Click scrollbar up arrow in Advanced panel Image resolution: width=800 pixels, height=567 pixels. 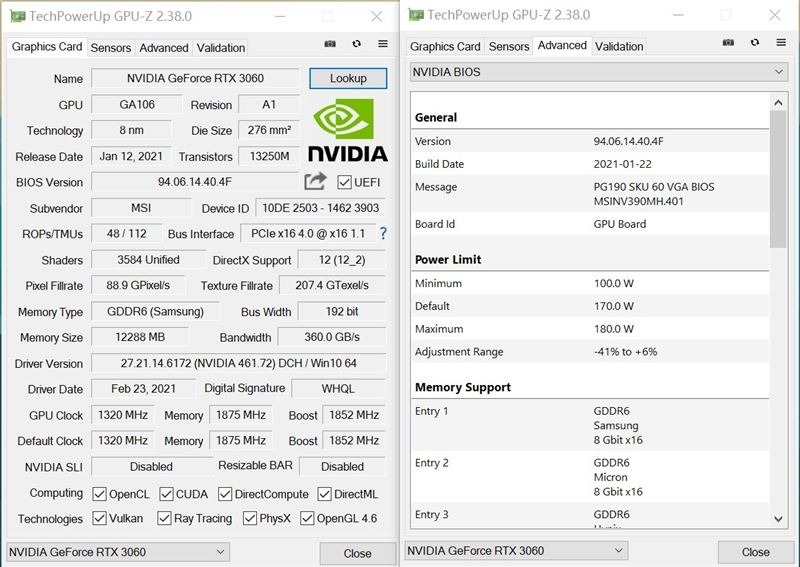coord(778,103)
